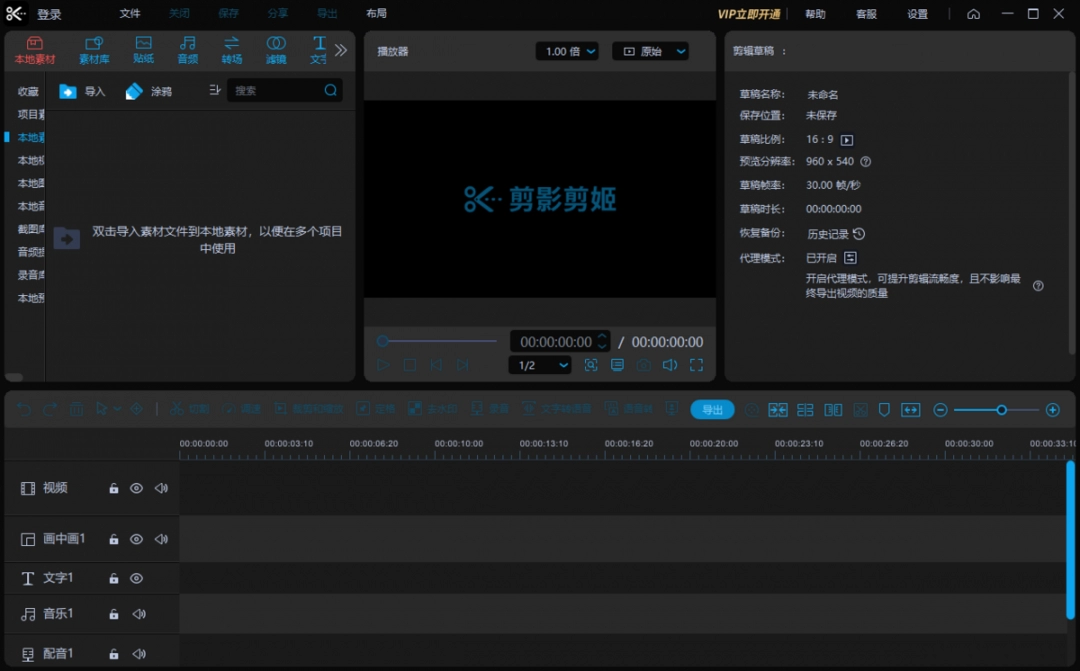
Task: Open the 原始 aspect ratio dropdown
Action: pyautogui.click(x=650, y=50)
